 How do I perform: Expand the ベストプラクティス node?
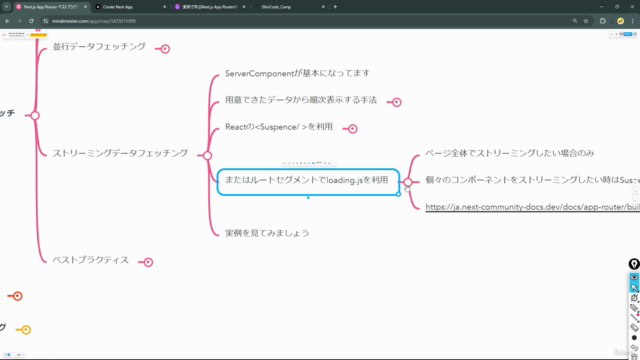pos(148,262)
